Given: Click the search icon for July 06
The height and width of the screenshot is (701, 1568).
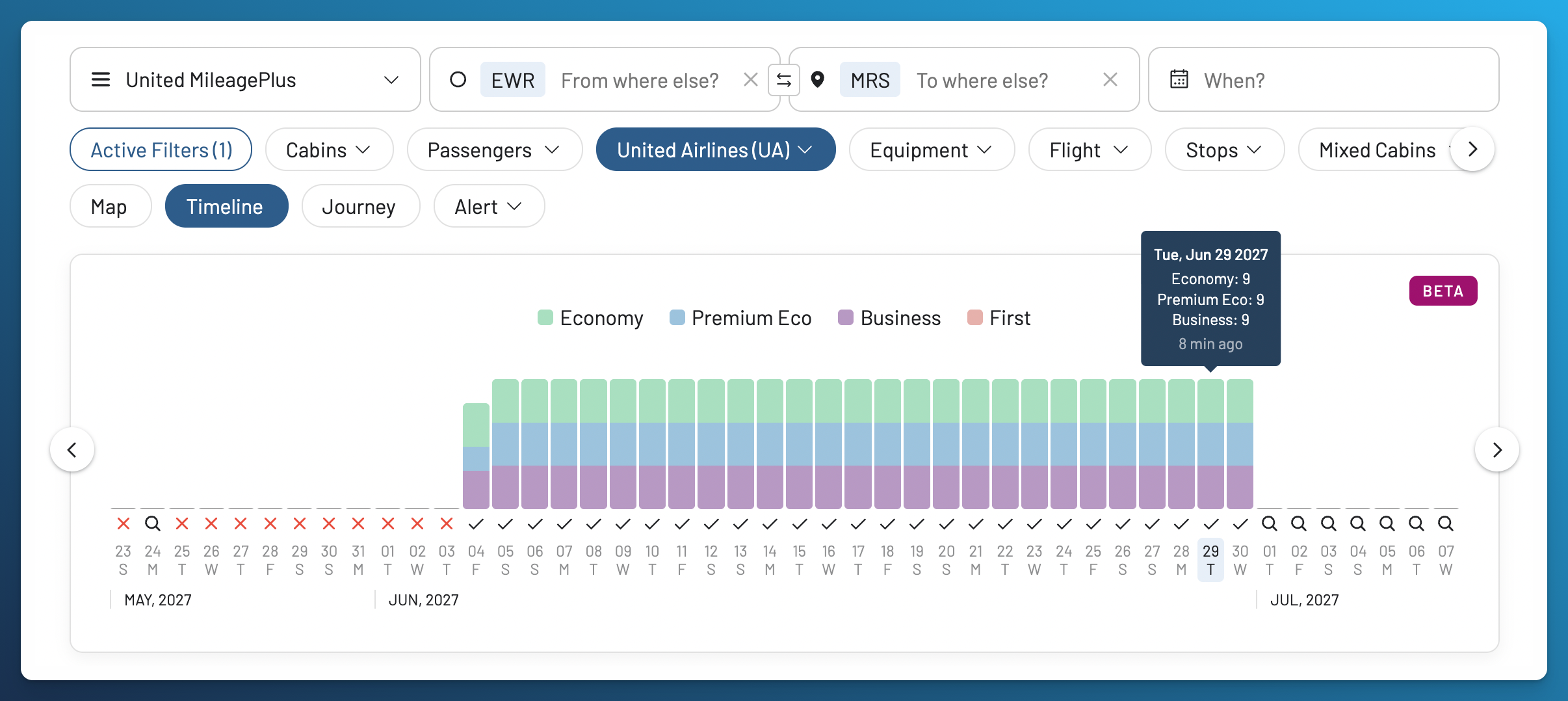Looking at the screenshot, I should [x=1417, y=523].
